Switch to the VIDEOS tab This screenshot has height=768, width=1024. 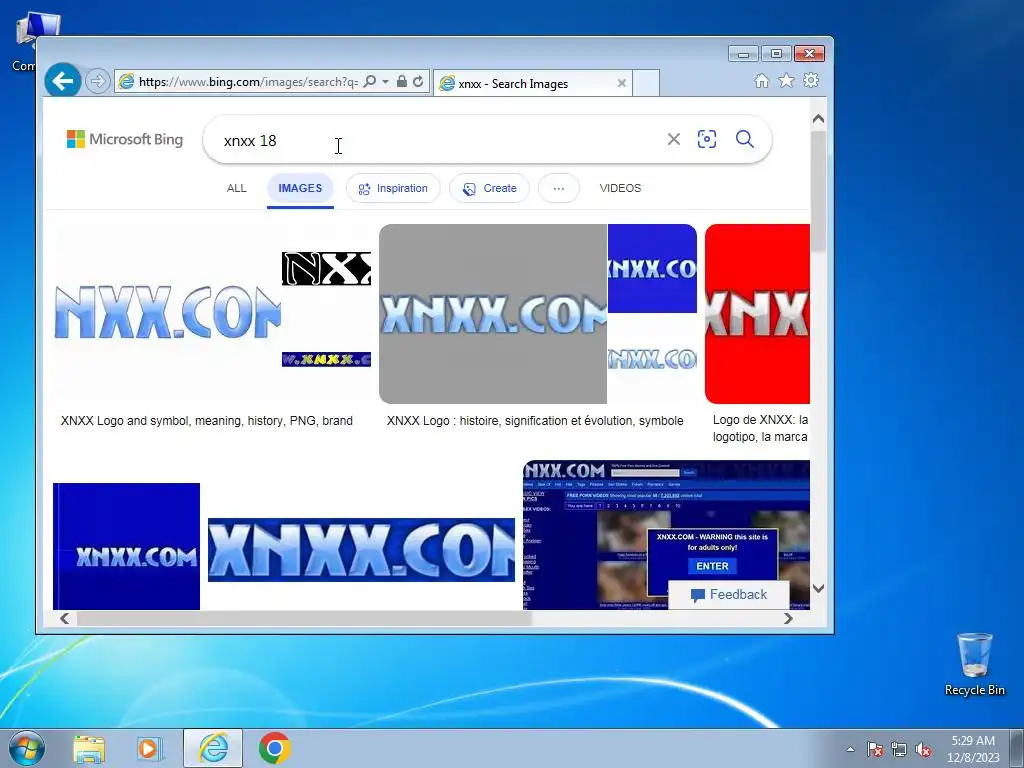620,188
